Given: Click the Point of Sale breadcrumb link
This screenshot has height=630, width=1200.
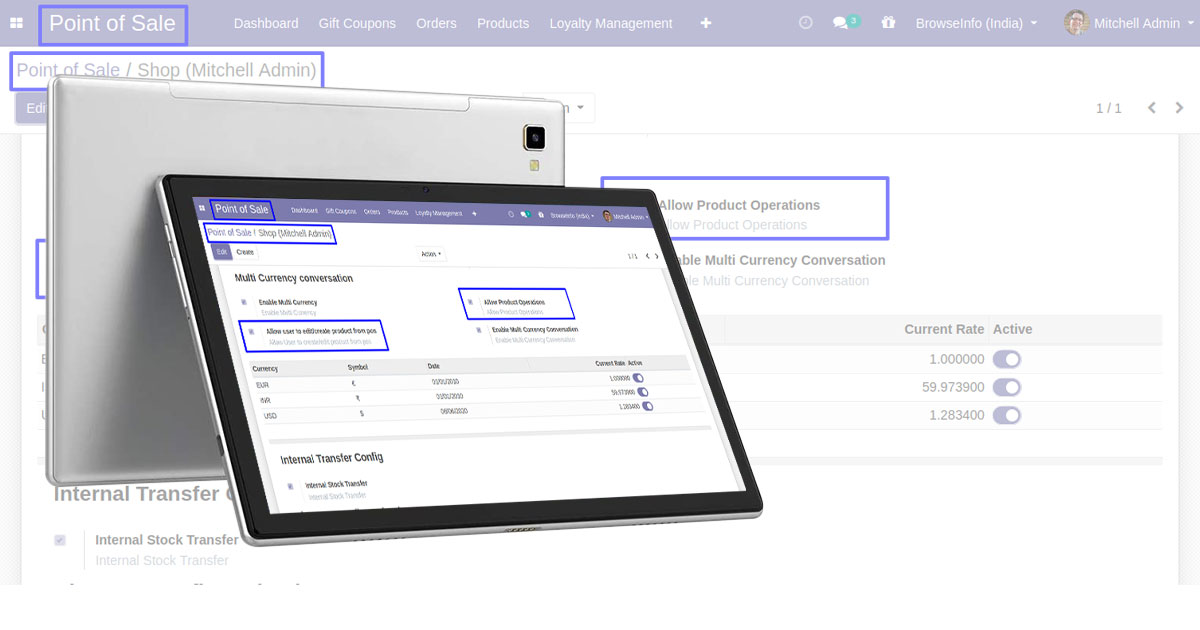Looking at the screenshot, I should (66, 70).
